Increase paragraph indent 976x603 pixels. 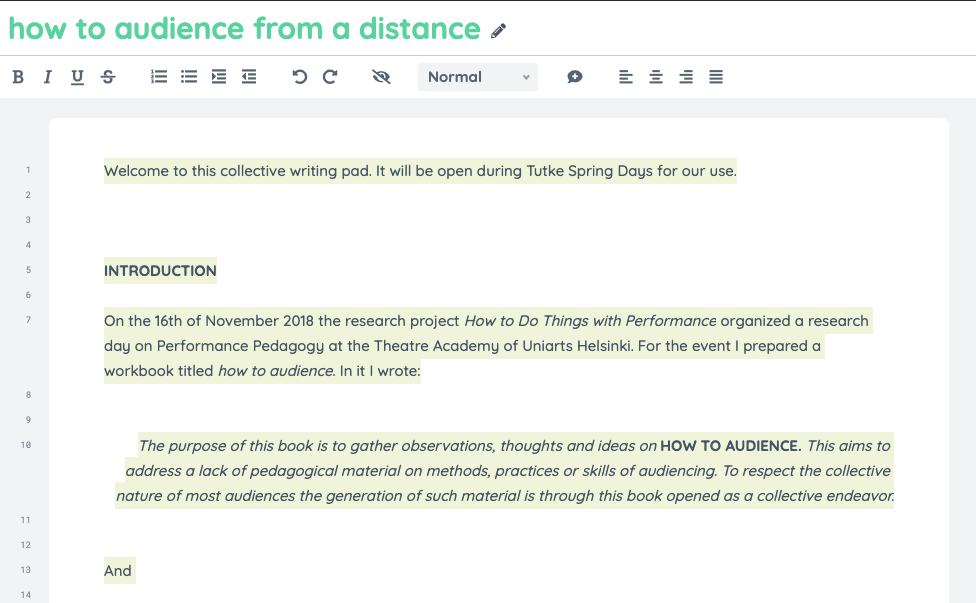click(219, 77)
